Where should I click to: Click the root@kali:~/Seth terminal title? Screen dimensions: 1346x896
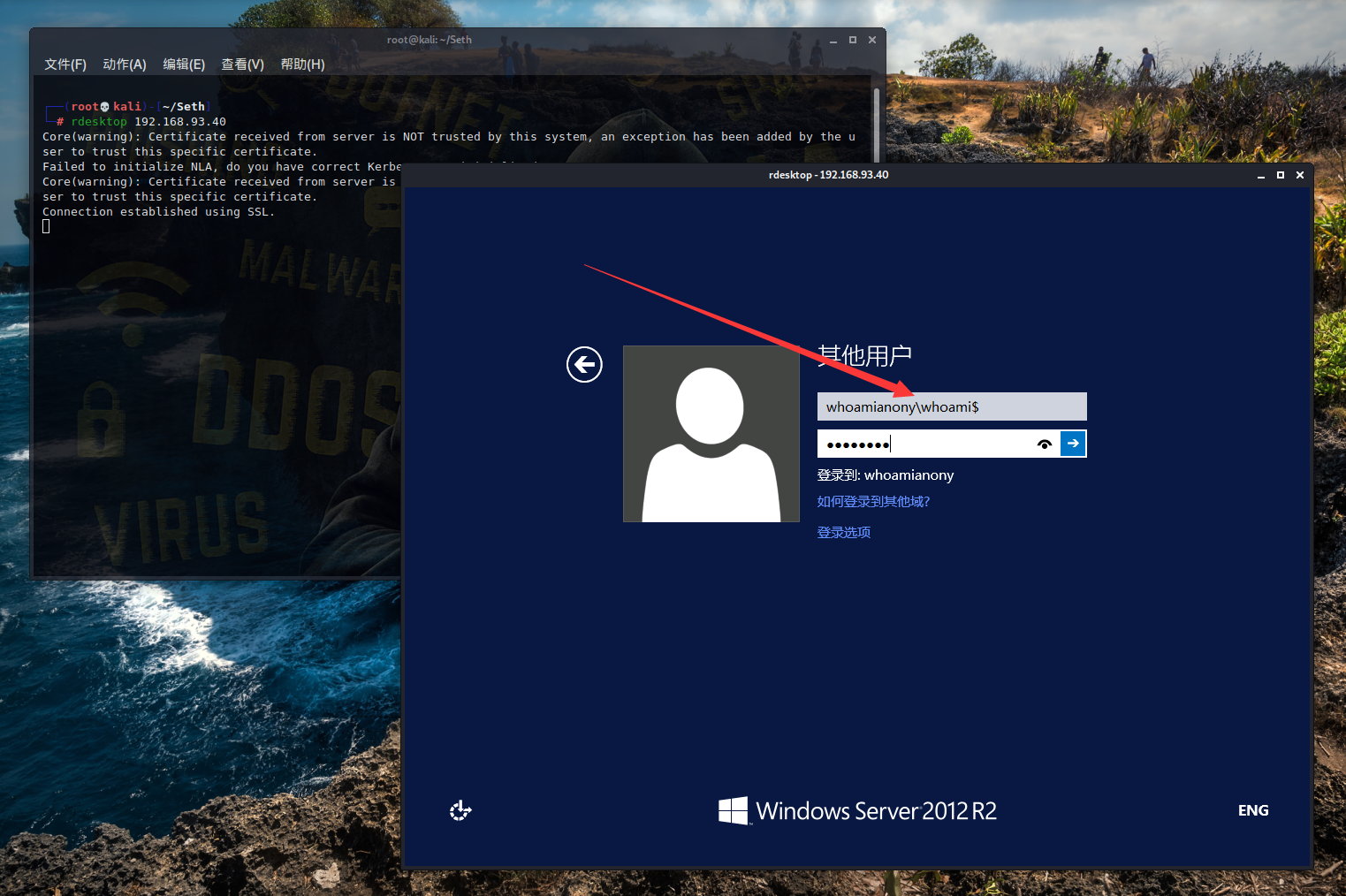[x=430, y=40]
